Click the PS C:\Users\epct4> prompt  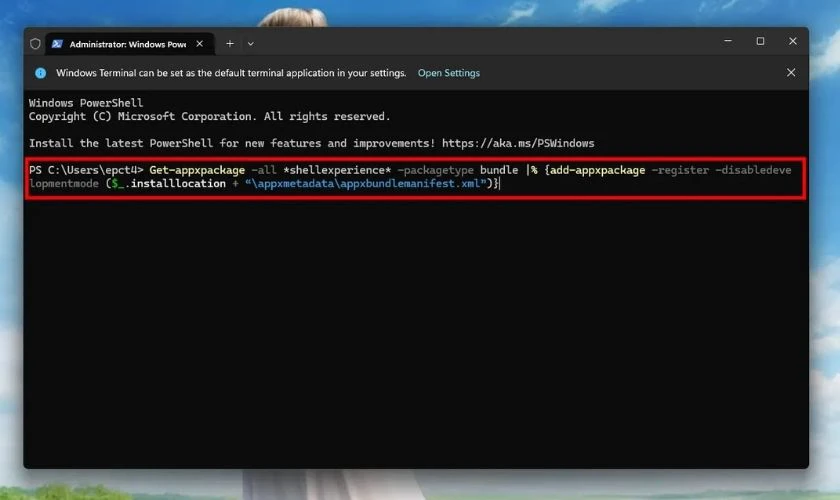(x=86, y=170)
